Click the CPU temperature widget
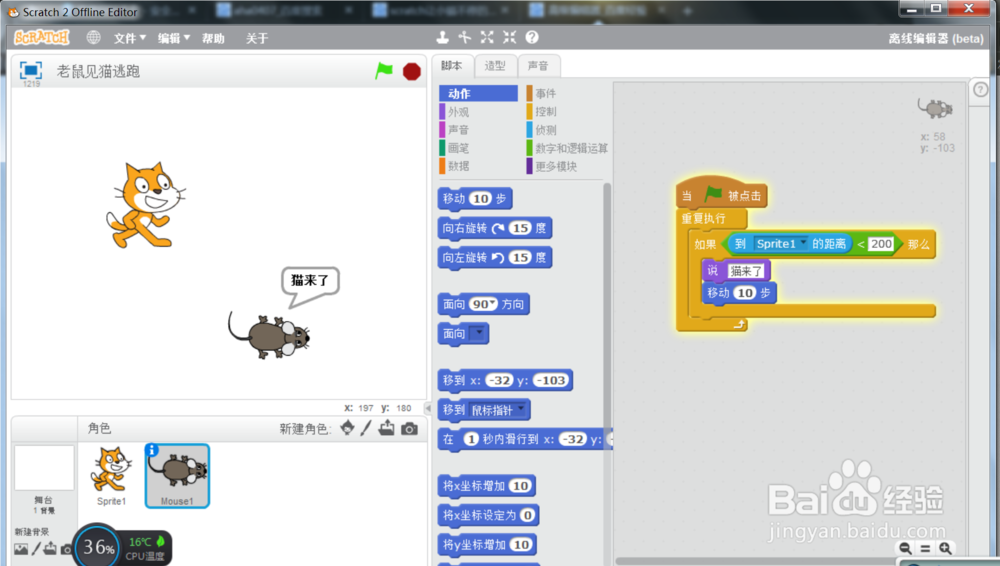The width and height of the screenshot is (1000, 566). (122, 546)
